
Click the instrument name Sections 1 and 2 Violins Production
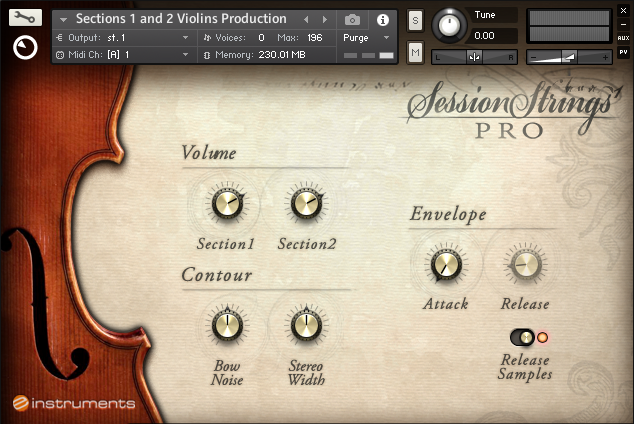coord(181,19)
